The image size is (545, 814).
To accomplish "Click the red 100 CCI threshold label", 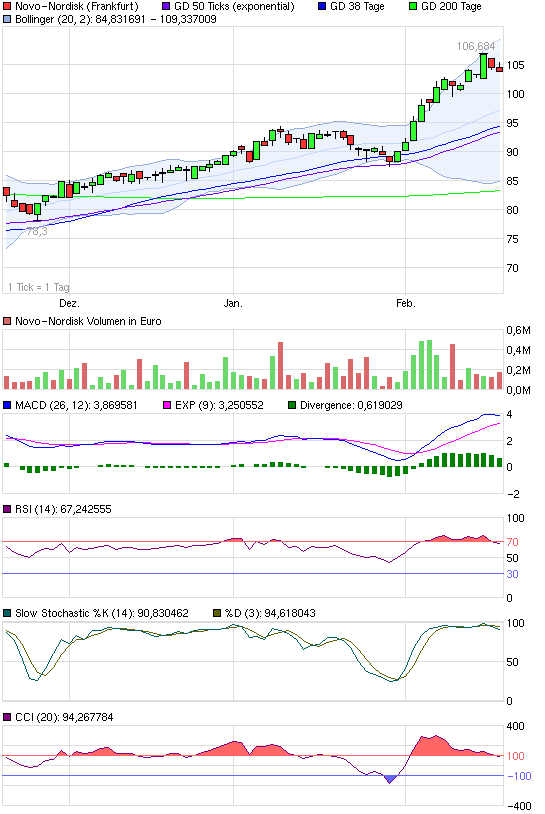I will pyautogui.click(x=515, y=756).
